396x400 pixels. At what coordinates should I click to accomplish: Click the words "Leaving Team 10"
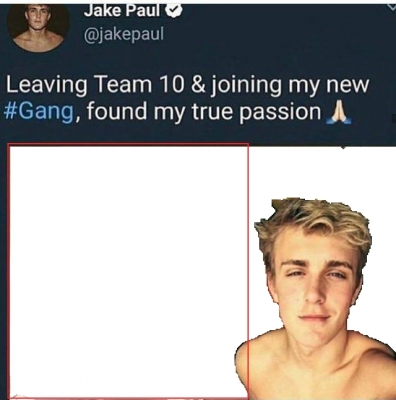point(95,85)
